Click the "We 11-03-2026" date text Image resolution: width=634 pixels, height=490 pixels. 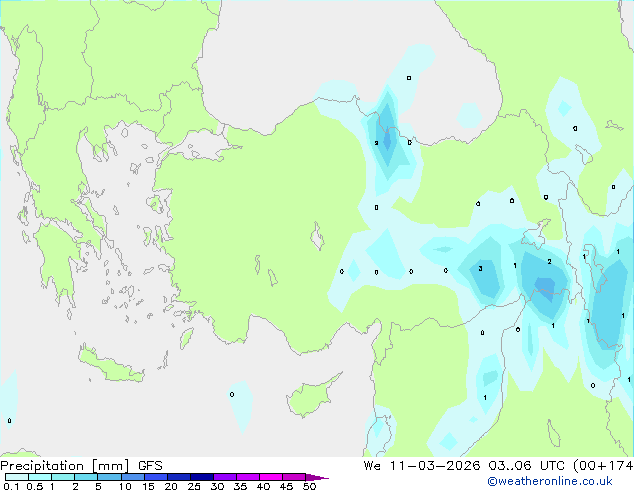pyautogui.click(x=422, y=466)
